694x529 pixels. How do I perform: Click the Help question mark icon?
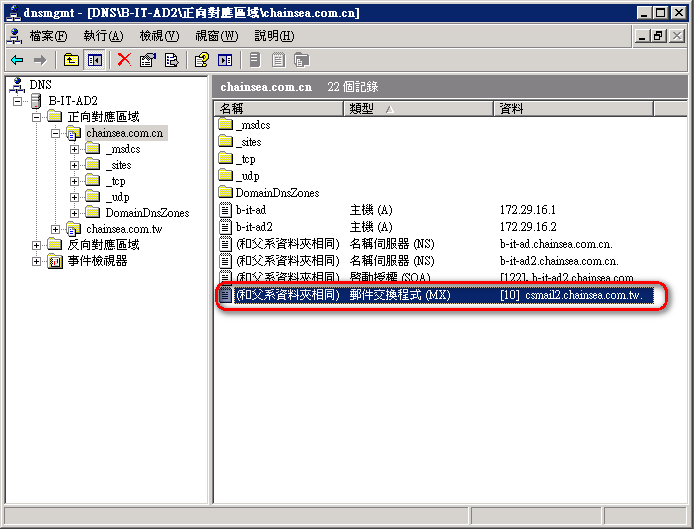point(201,60)
